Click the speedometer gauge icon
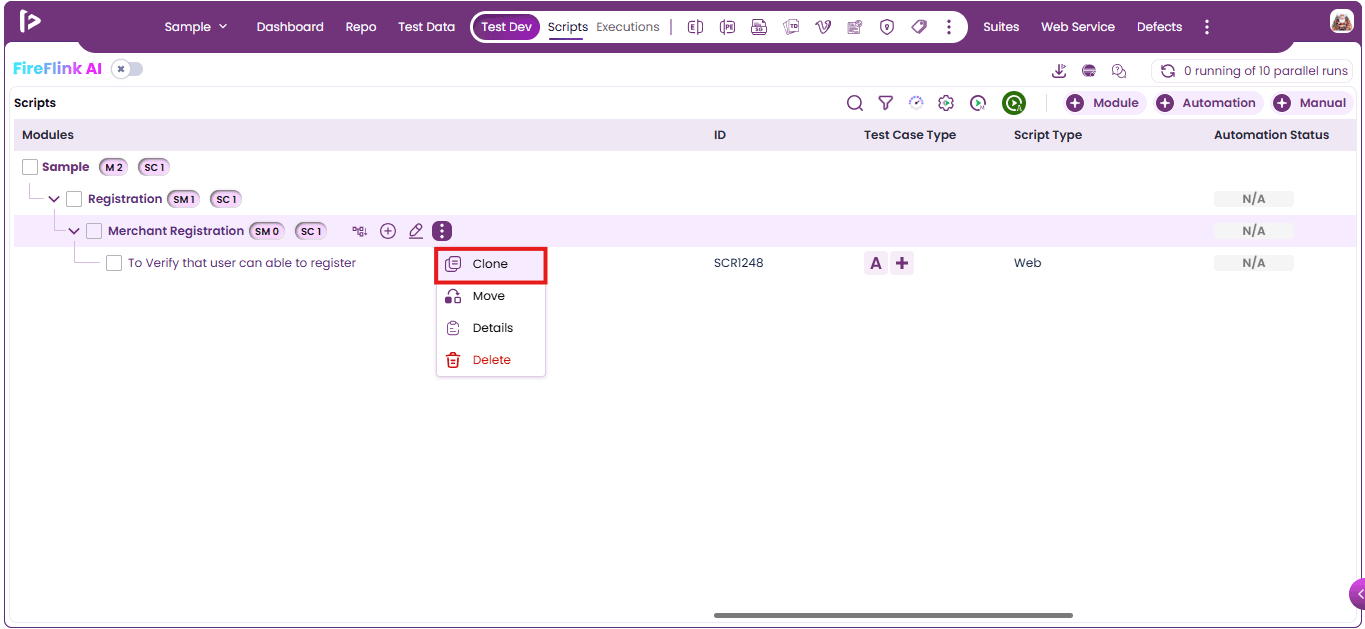 (x=916, y=102)
